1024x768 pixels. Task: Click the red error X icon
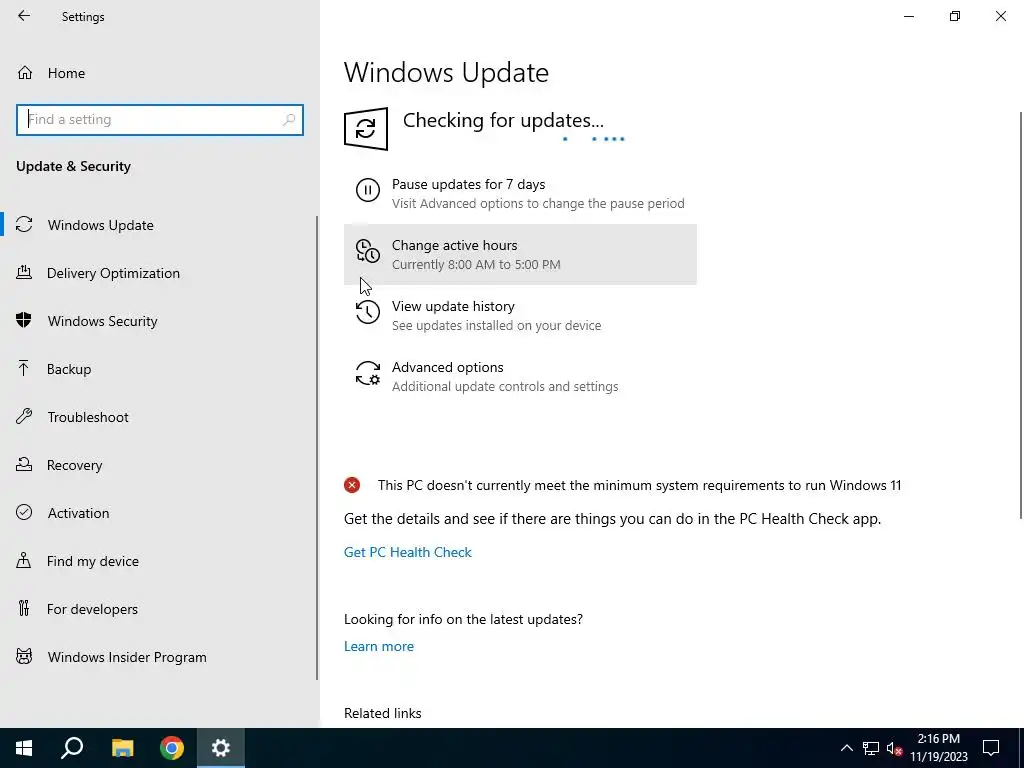(x=352, y=485)
